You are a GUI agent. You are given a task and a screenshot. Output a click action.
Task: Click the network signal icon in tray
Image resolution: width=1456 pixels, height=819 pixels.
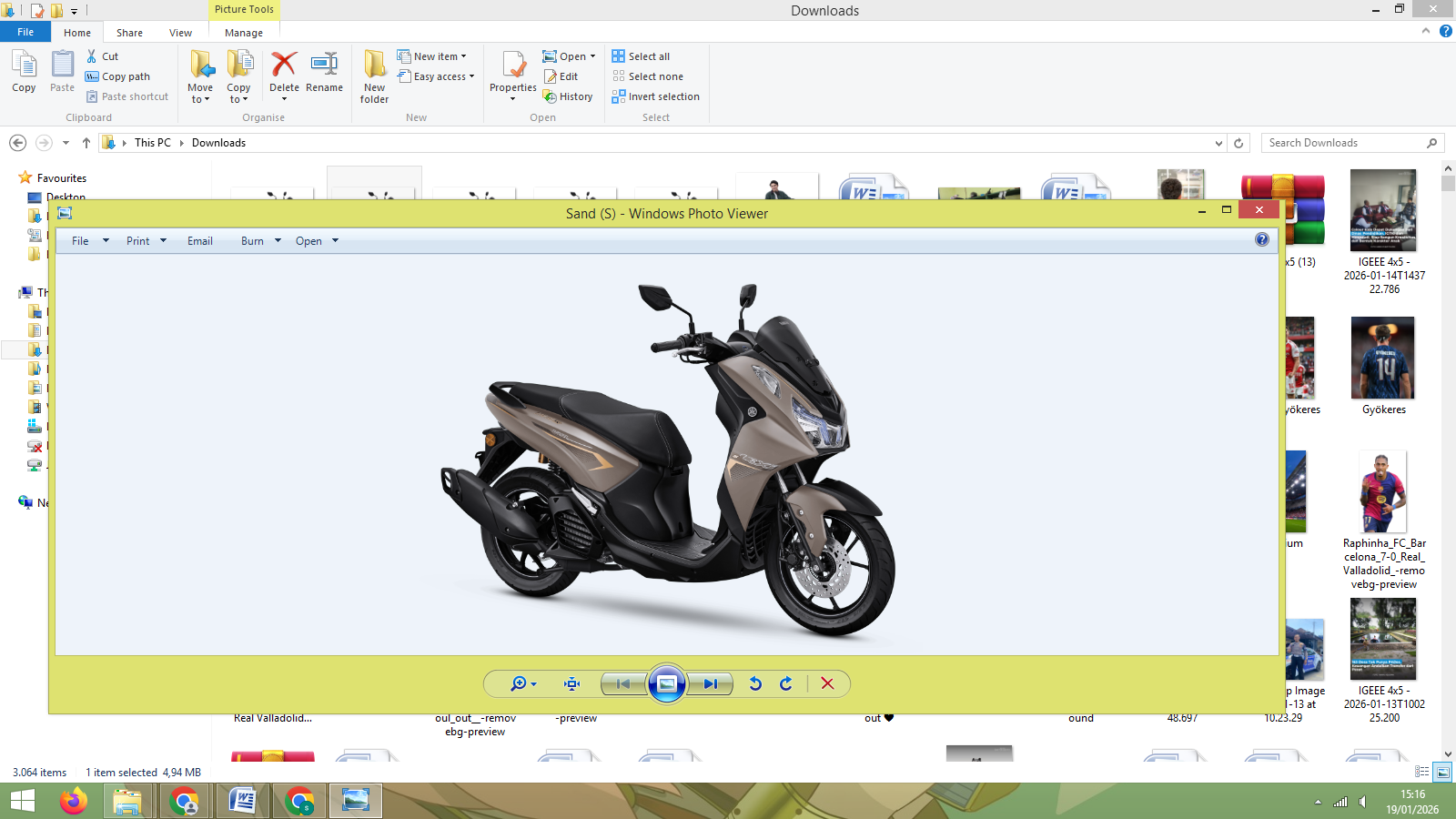[x=1340, y=802]
